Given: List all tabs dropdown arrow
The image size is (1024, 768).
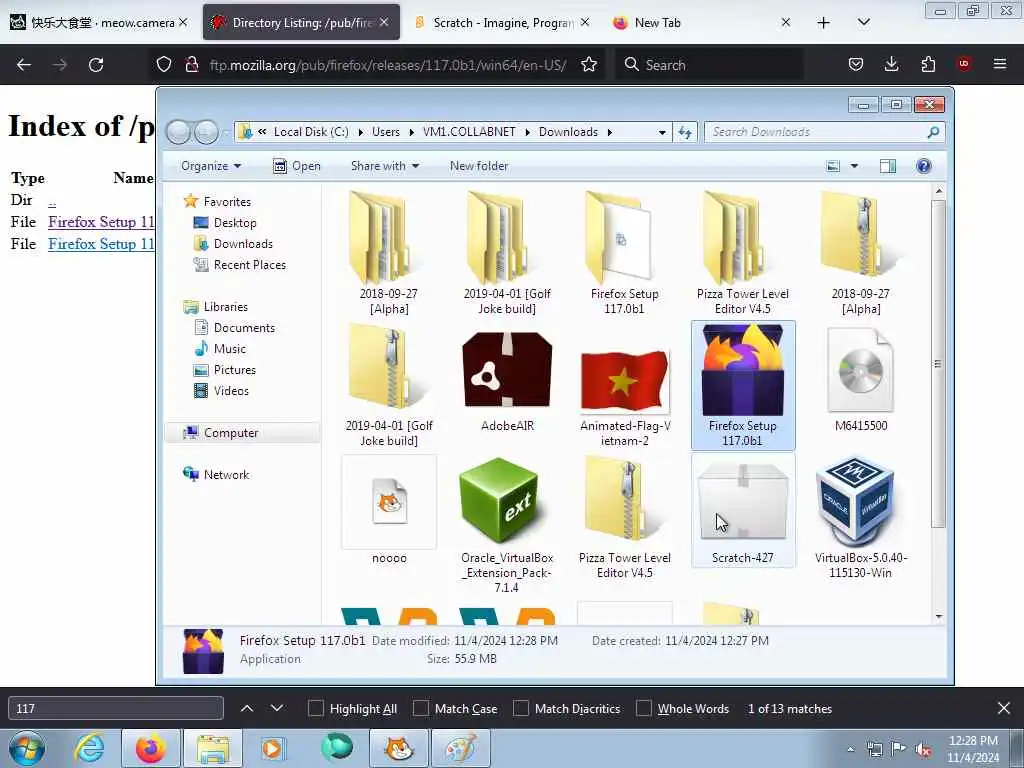Looking at the screenshot, I should pos(863,23).
